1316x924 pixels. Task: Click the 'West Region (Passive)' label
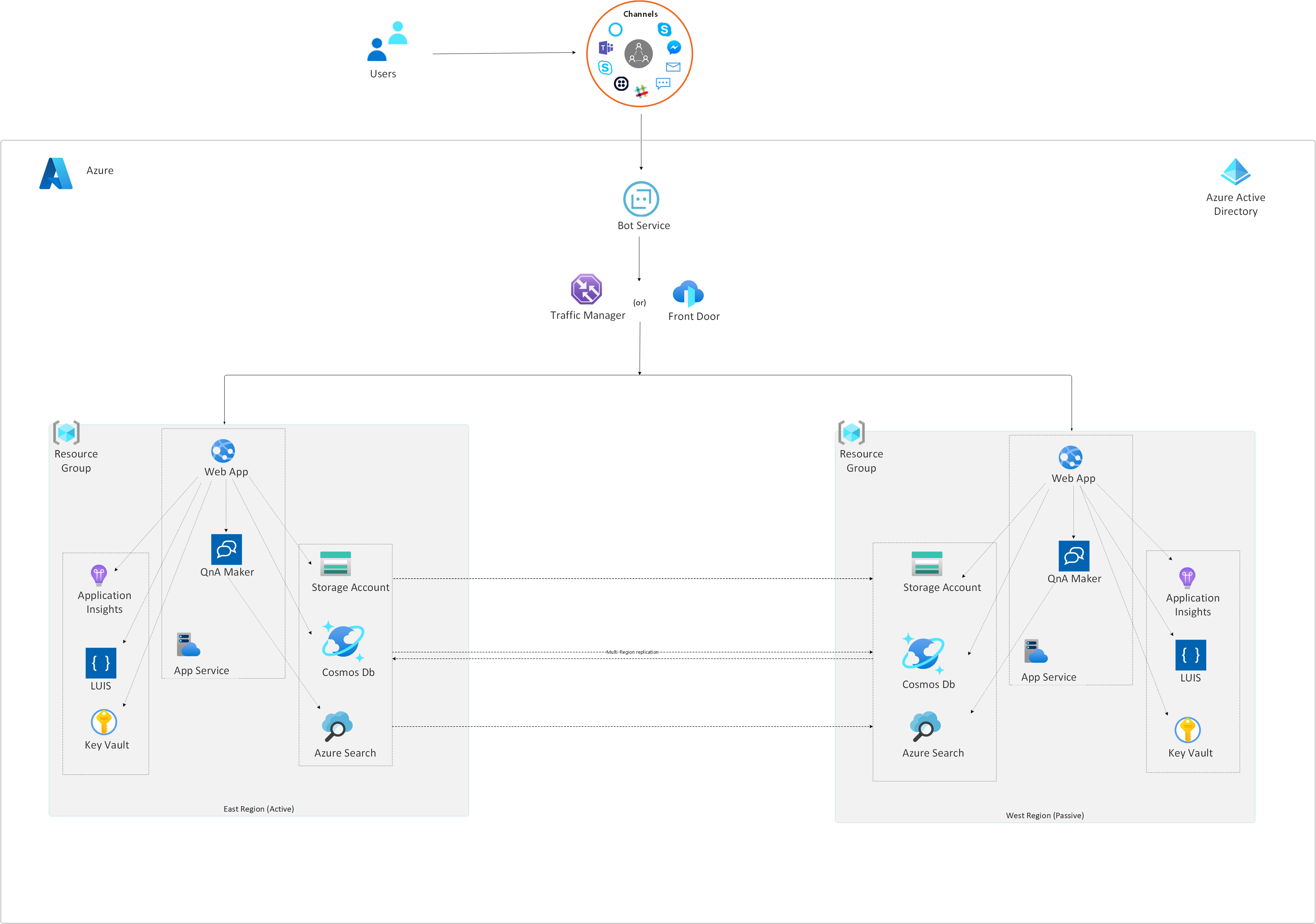point(1044,815)
